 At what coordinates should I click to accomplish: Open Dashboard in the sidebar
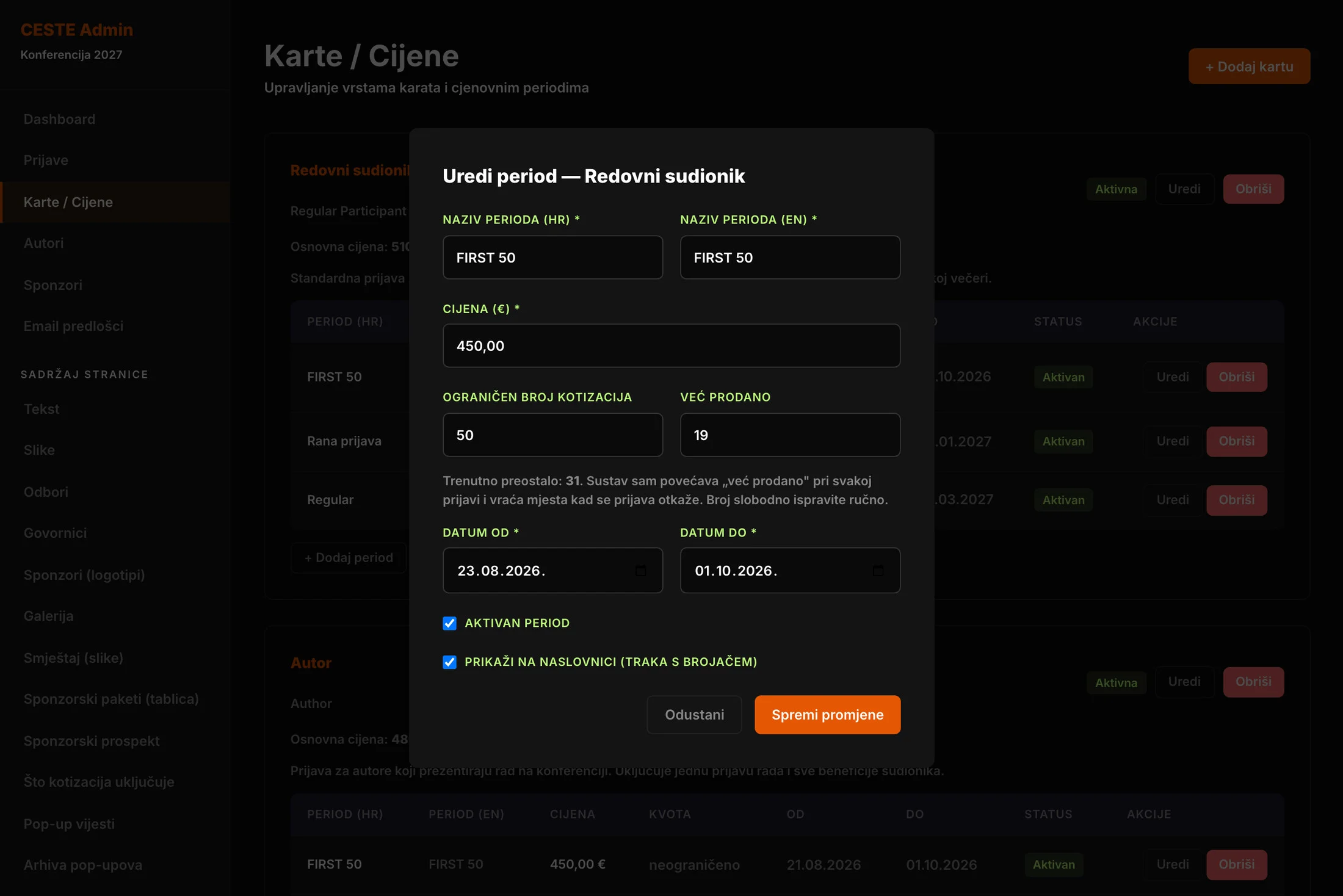click(59, 119)
